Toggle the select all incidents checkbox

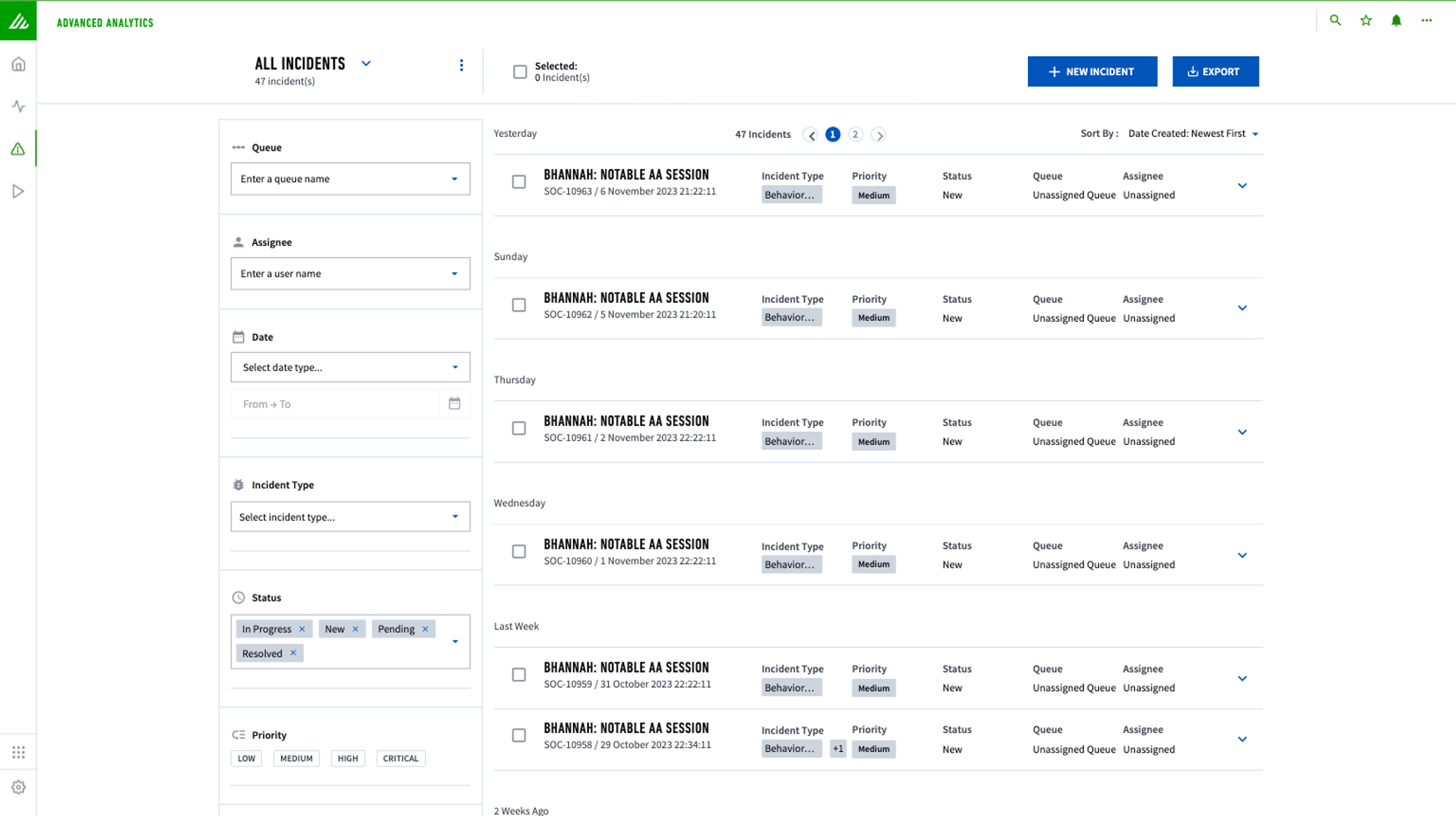520,71
